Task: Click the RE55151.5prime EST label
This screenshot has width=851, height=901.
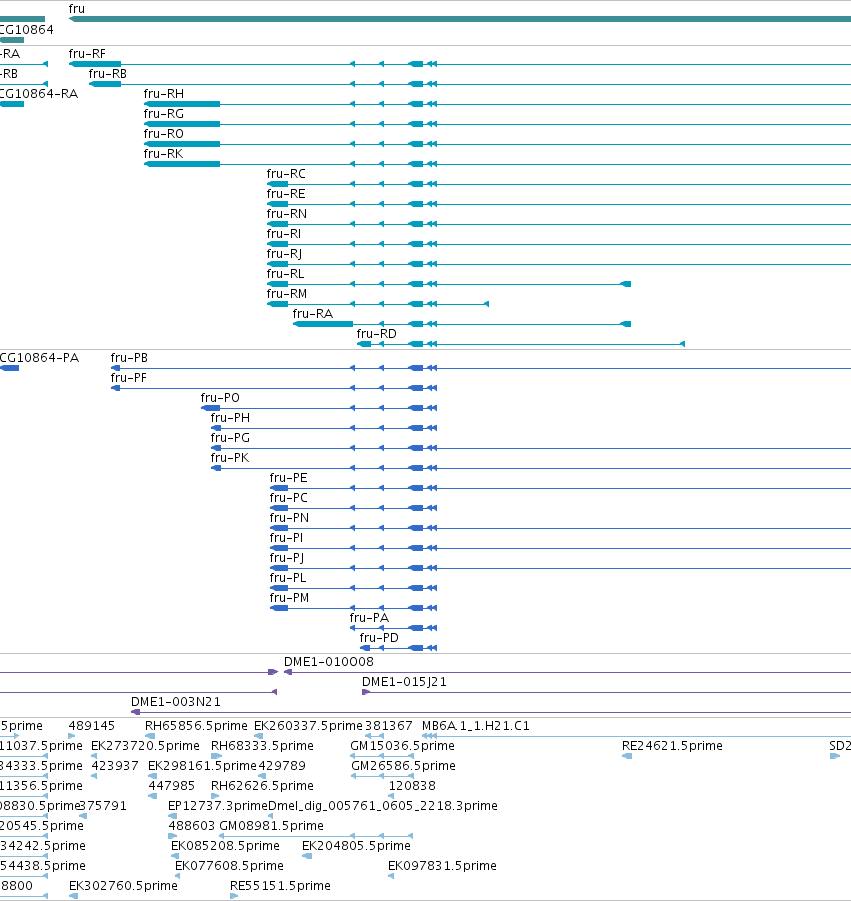Action: click(x=280, y=885)
